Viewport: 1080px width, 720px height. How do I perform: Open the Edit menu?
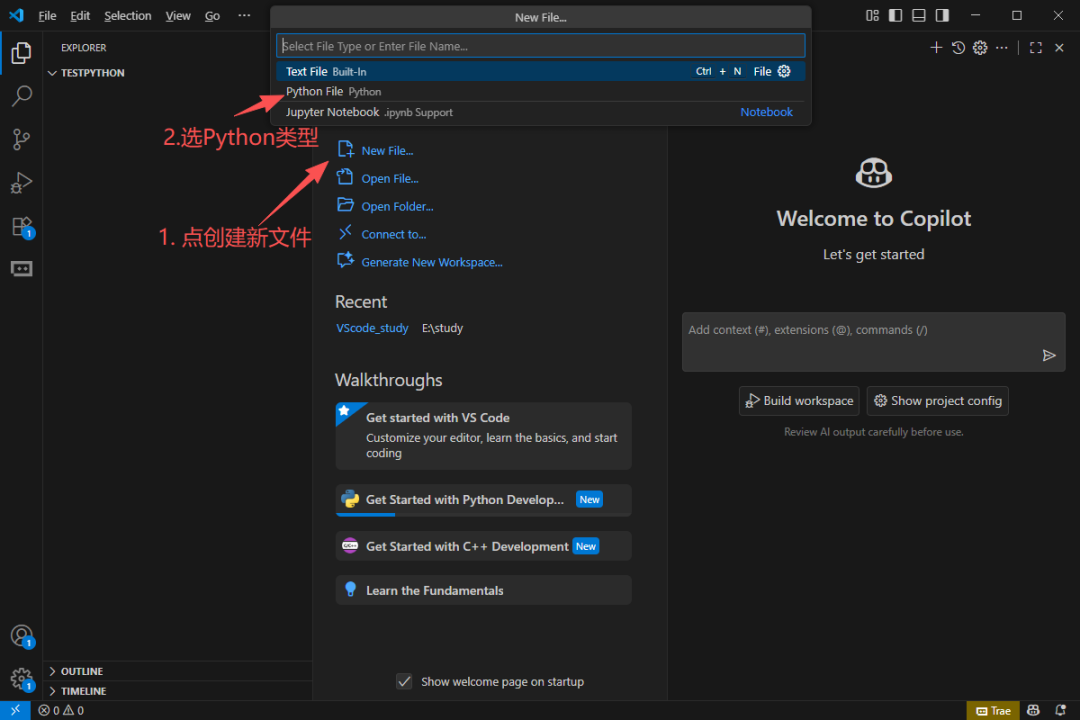[80, 15]
